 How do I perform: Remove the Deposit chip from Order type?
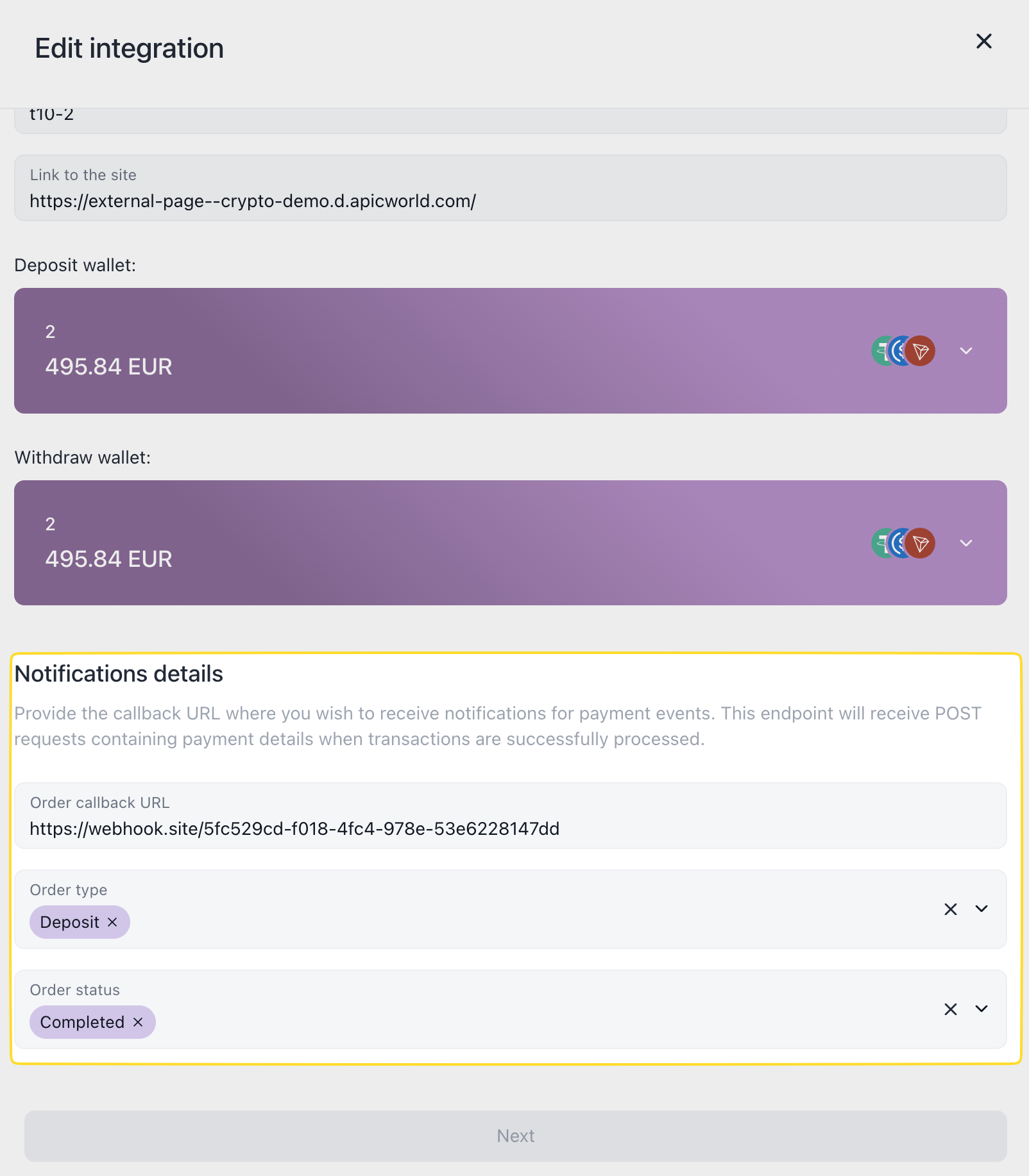[x=112, y=922]
